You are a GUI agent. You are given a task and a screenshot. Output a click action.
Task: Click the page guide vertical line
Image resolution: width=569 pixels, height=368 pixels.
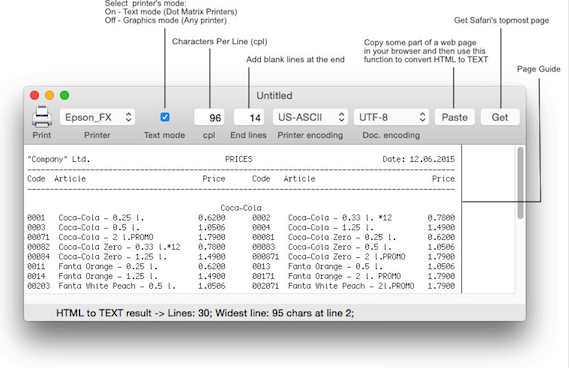(x=462, y=219)
